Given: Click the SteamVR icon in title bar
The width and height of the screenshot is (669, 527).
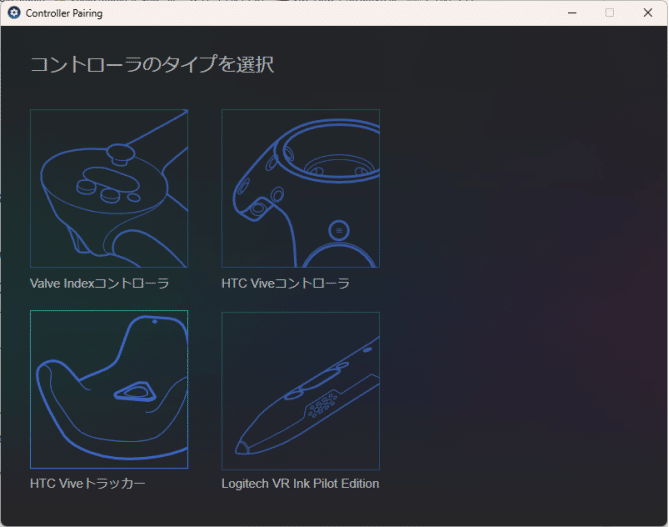Looking at the screenshot, I should click(14, 13).
